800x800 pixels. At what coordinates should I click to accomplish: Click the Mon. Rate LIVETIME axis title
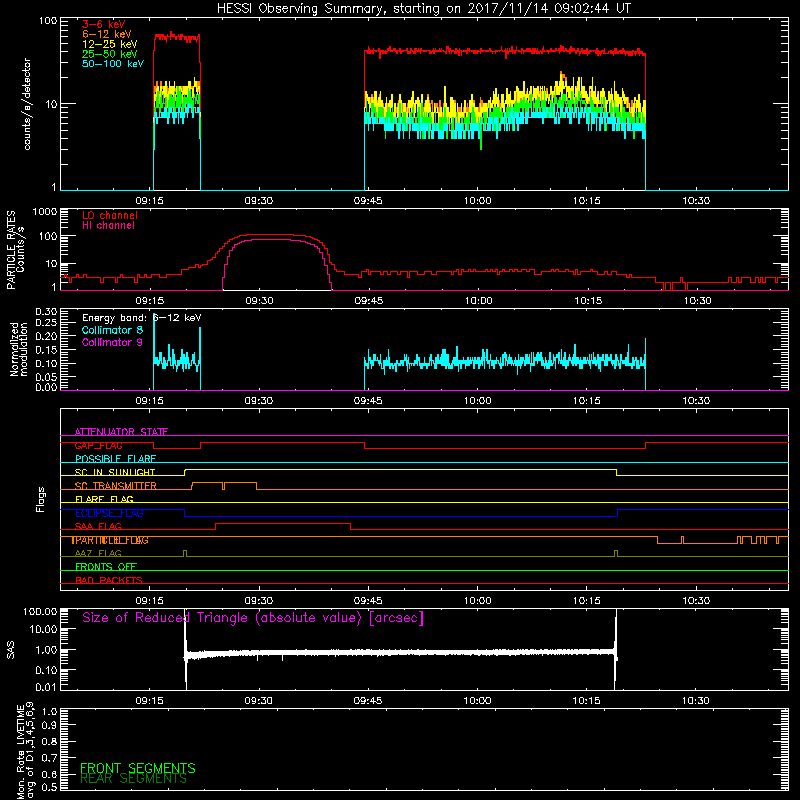24,751
